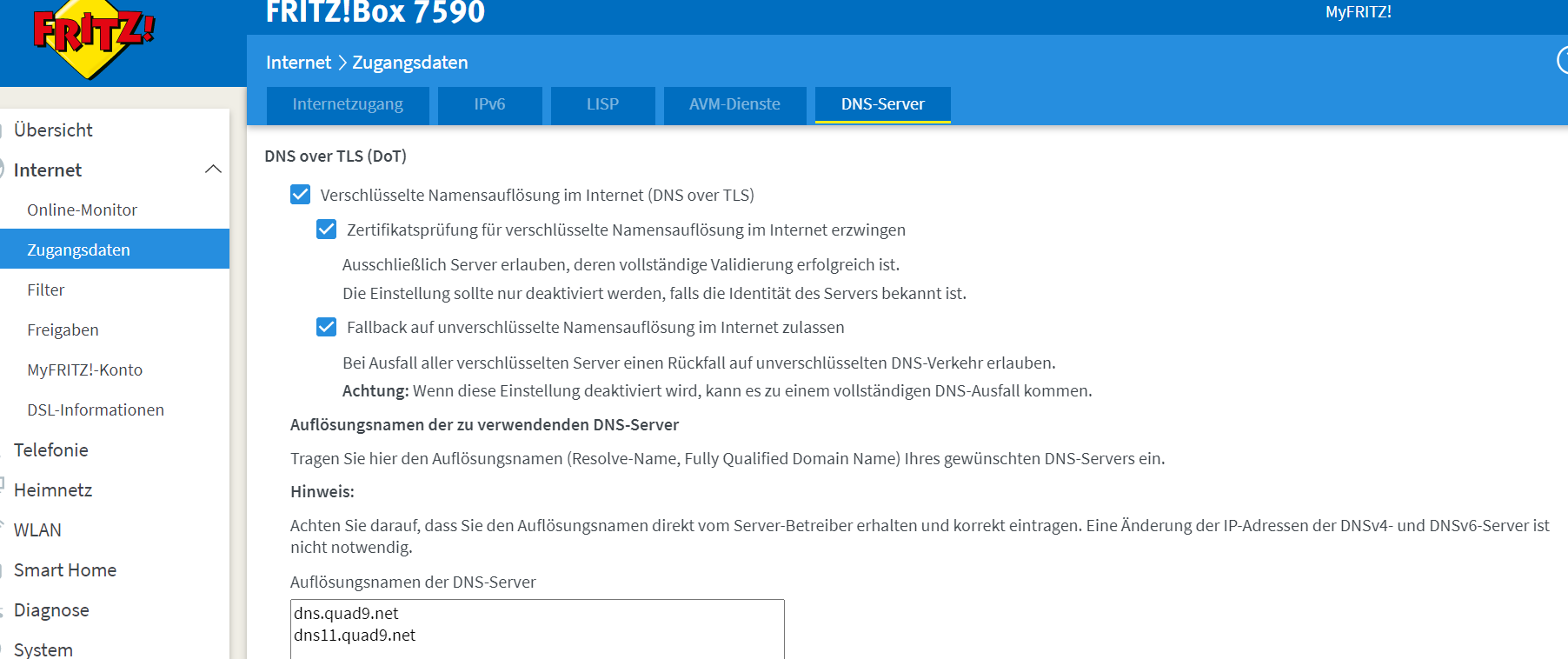1568x659 pixels.
Task: Collapse the Internet menu chevron
Action: point(213,170)
